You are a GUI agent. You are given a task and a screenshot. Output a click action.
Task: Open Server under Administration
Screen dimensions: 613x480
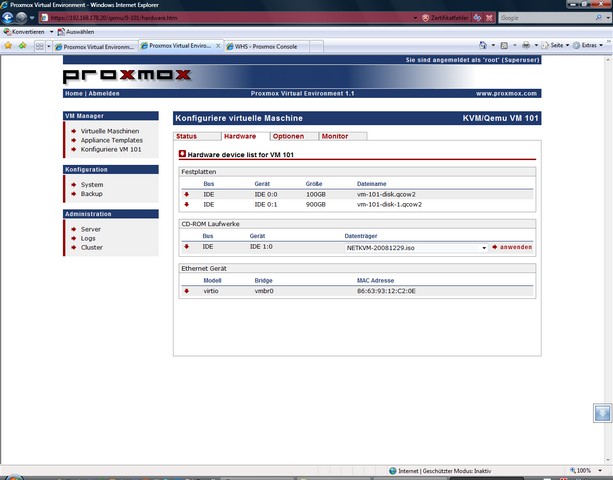91,229
